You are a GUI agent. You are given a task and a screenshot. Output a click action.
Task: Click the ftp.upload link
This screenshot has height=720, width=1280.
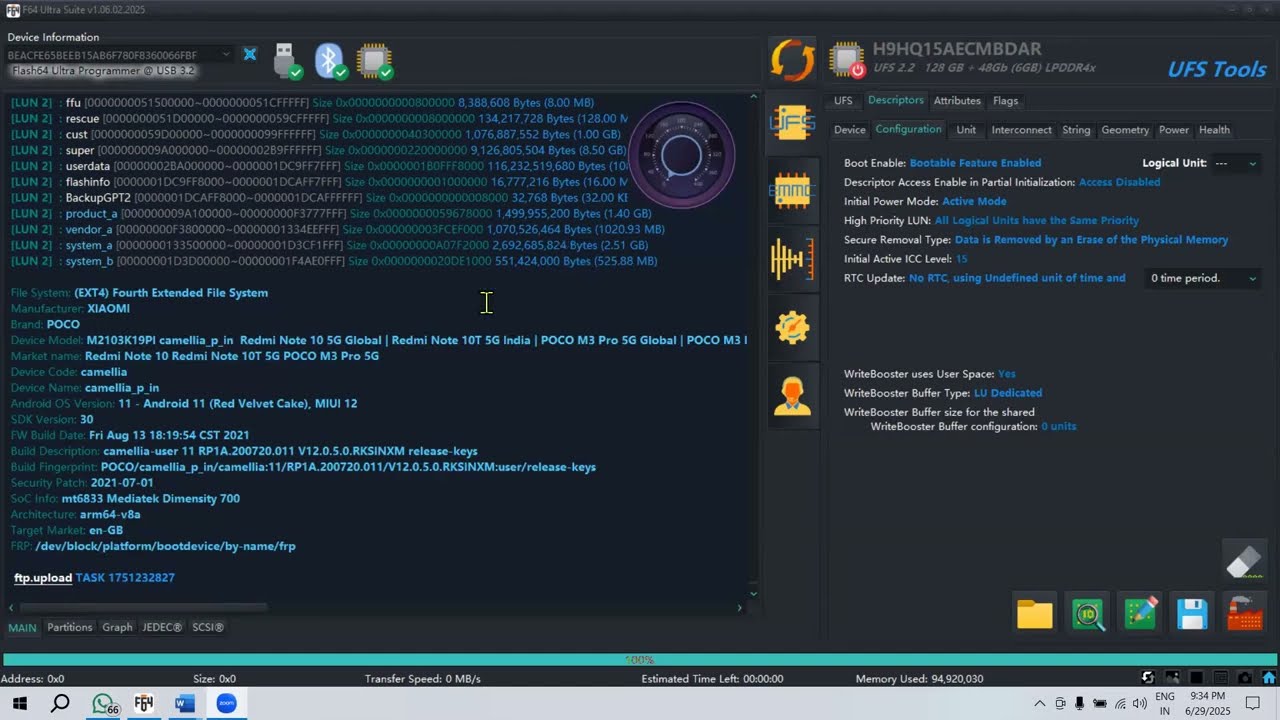pyautogui.click(x=43, y=578)
